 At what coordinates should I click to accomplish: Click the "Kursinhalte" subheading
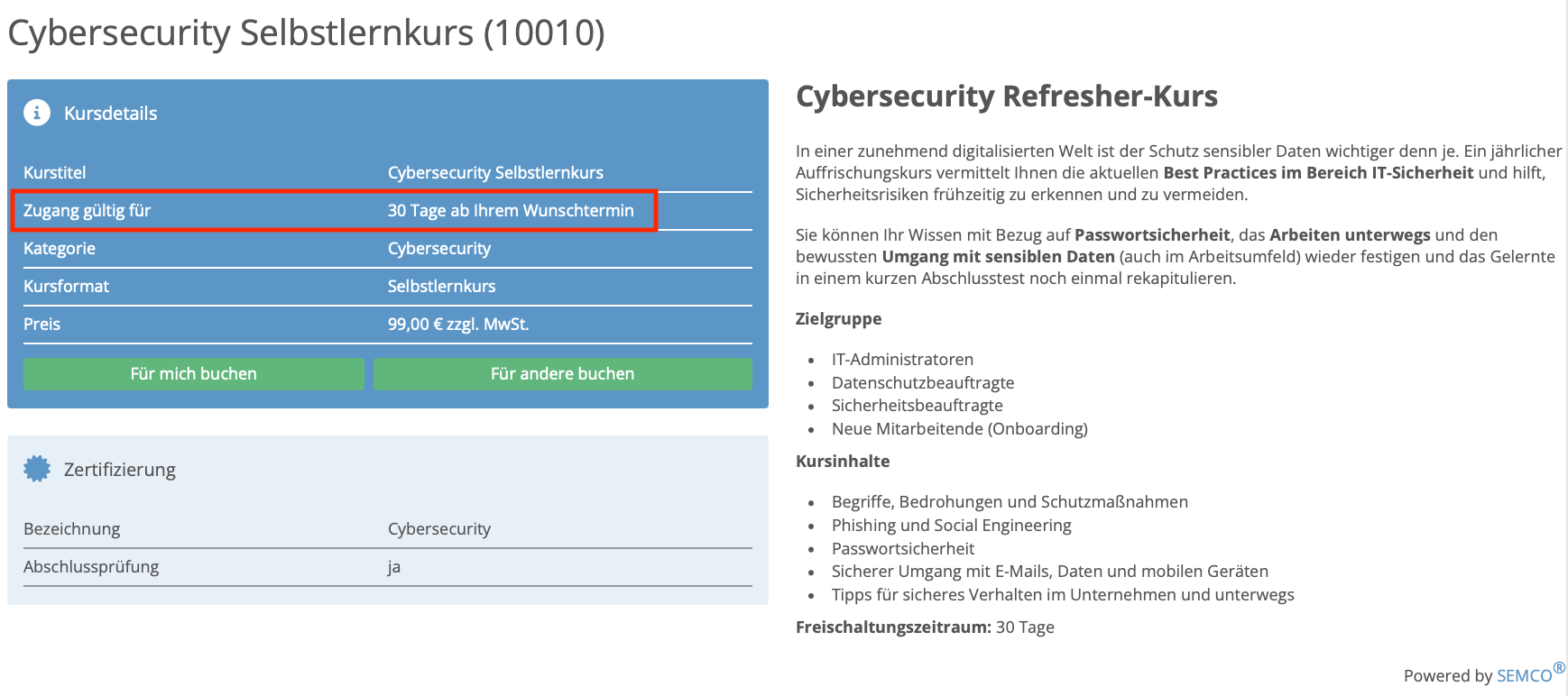[842, 461]
